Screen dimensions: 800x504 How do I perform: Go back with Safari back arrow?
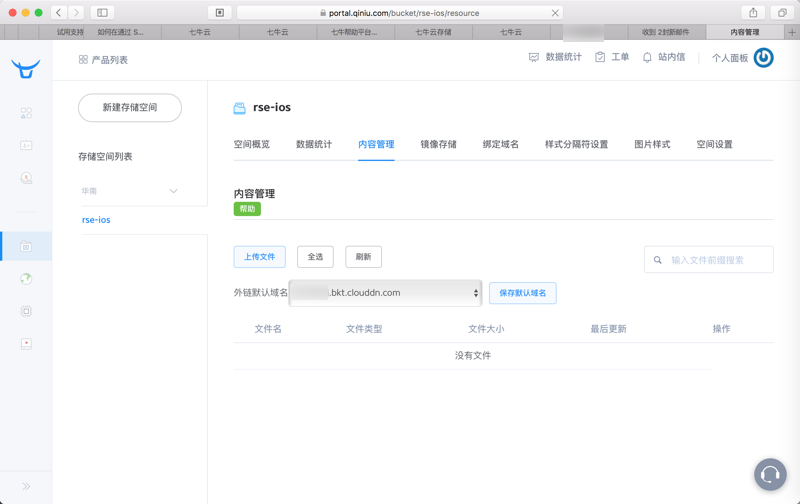[59, 13]
